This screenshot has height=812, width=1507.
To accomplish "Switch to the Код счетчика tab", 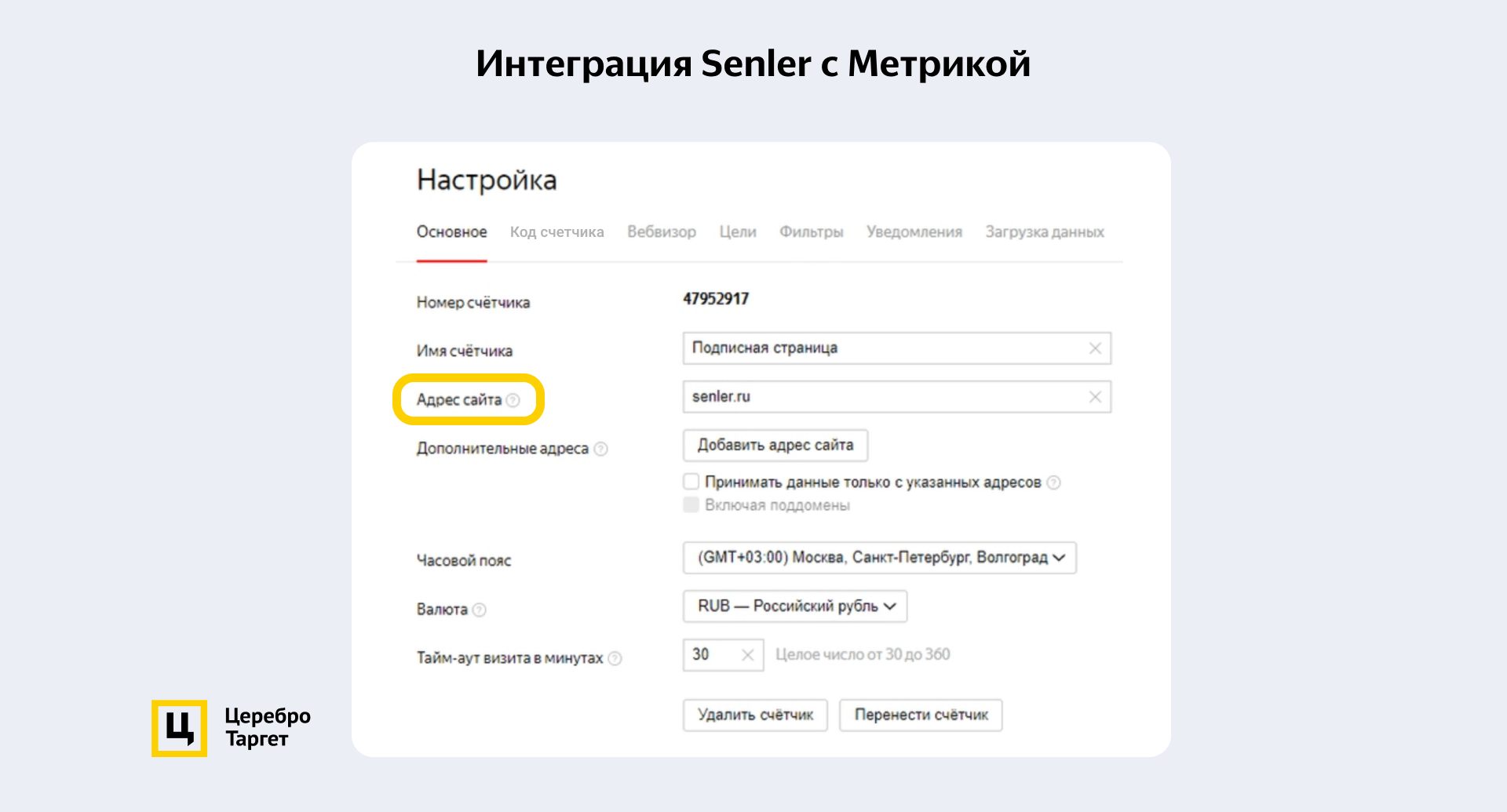I will point(557,232).
